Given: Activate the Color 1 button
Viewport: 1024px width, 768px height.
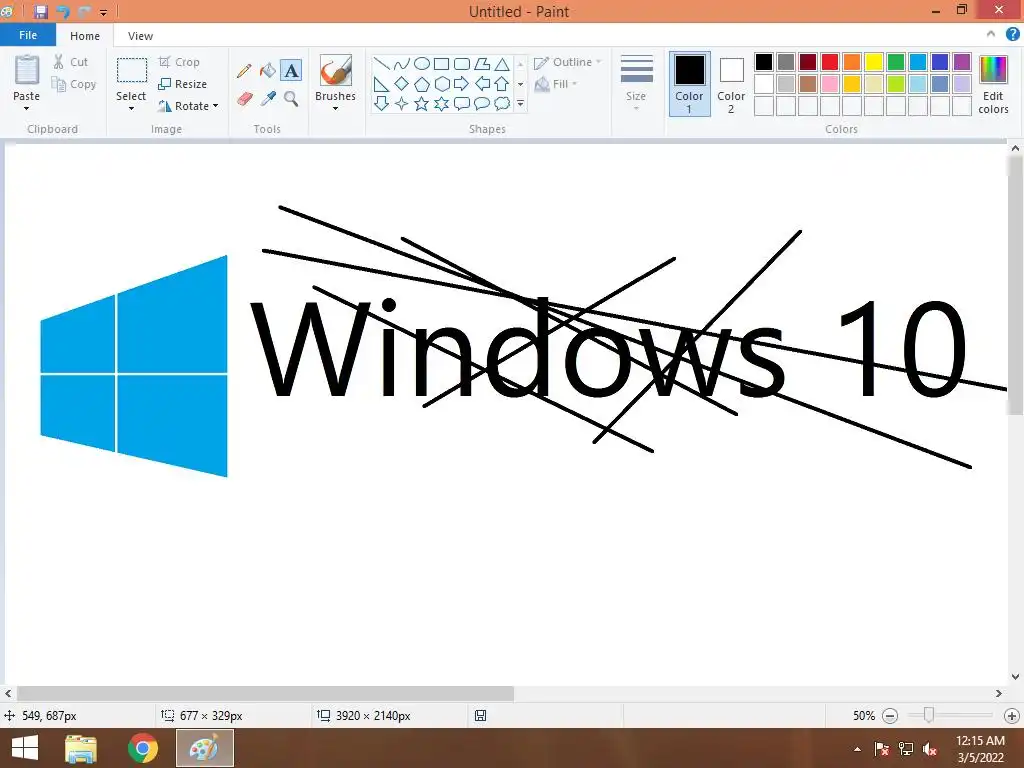Looking at the screenshot, I should [x=690, y=84].
